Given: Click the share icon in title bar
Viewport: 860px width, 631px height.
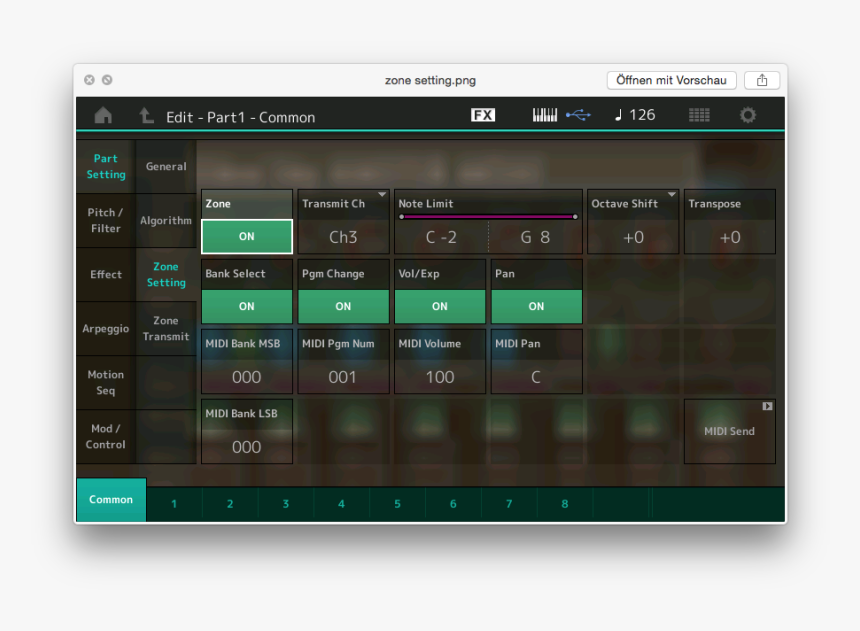Looking at the screenshot, I should [762, 80].
